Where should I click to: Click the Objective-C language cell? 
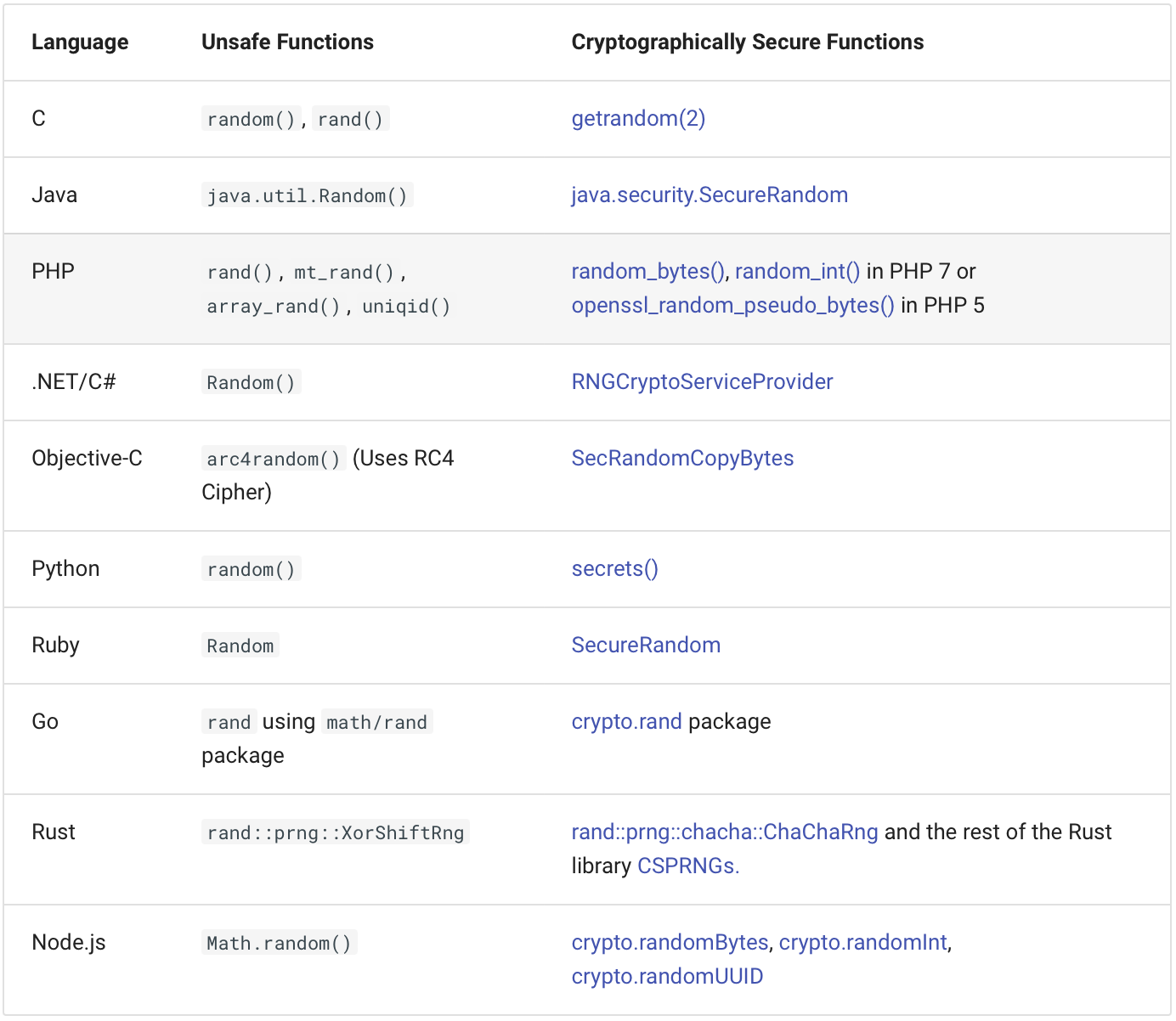coord(87,459)
